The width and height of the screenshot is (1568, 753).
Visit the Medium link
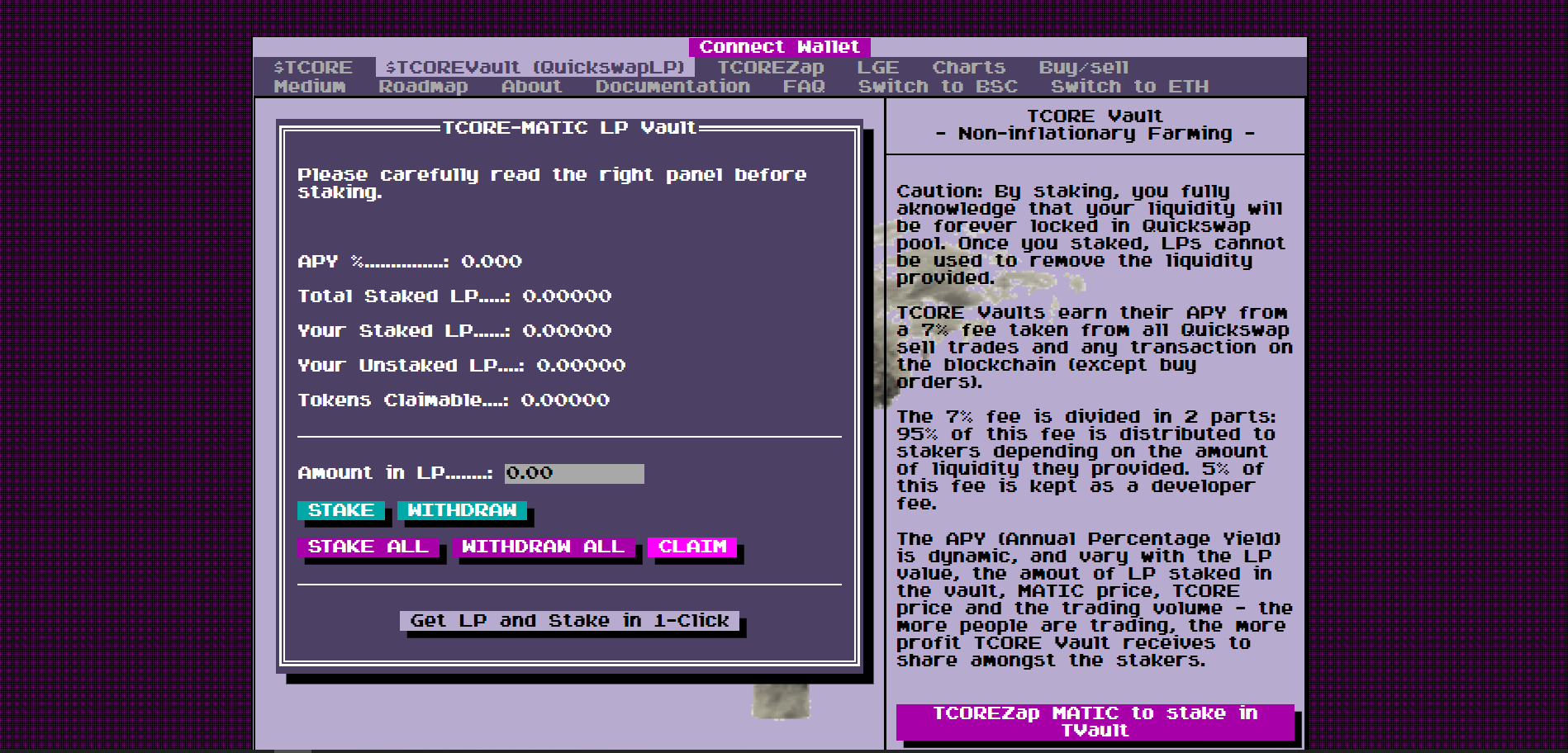click(310, 87)
